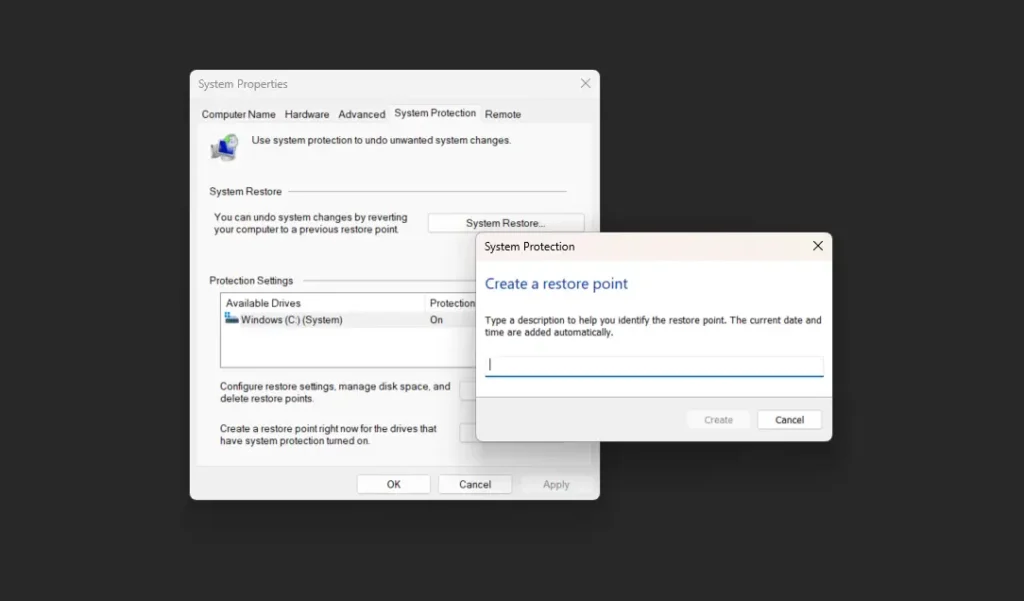Click the Available Drives column header
The width and height of the screenshot is (1024, 601).
click(x=262, y=302)
